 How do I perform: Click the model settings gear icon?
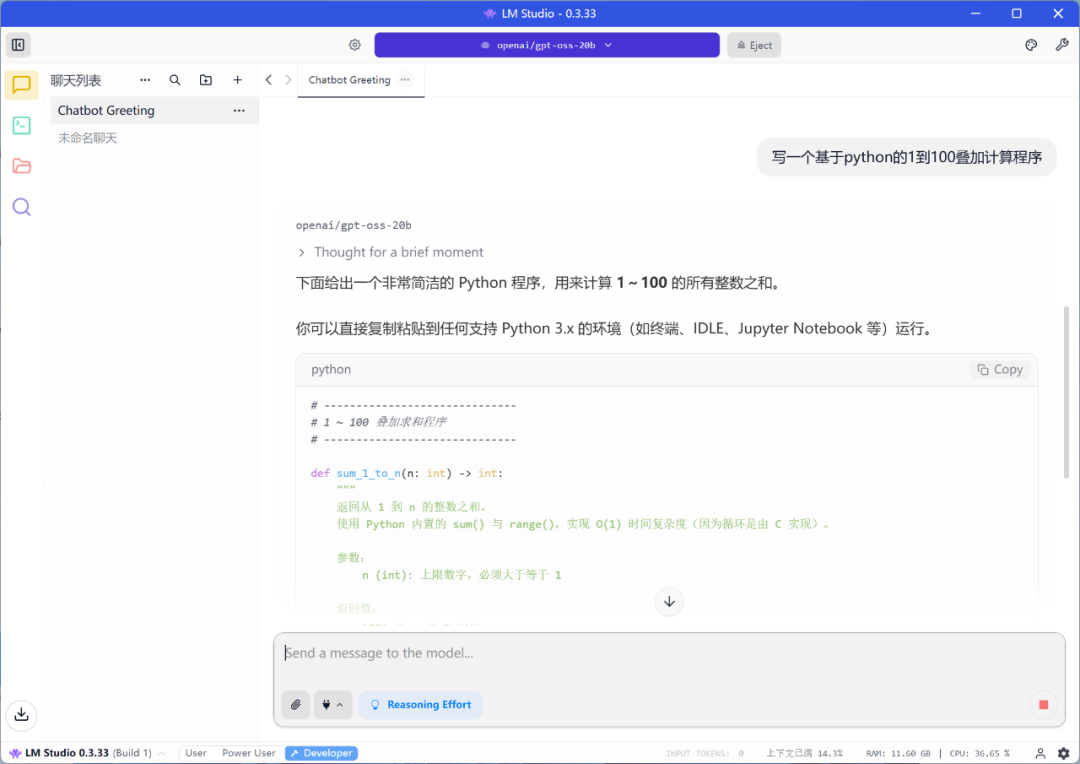(x=355, y=45)
